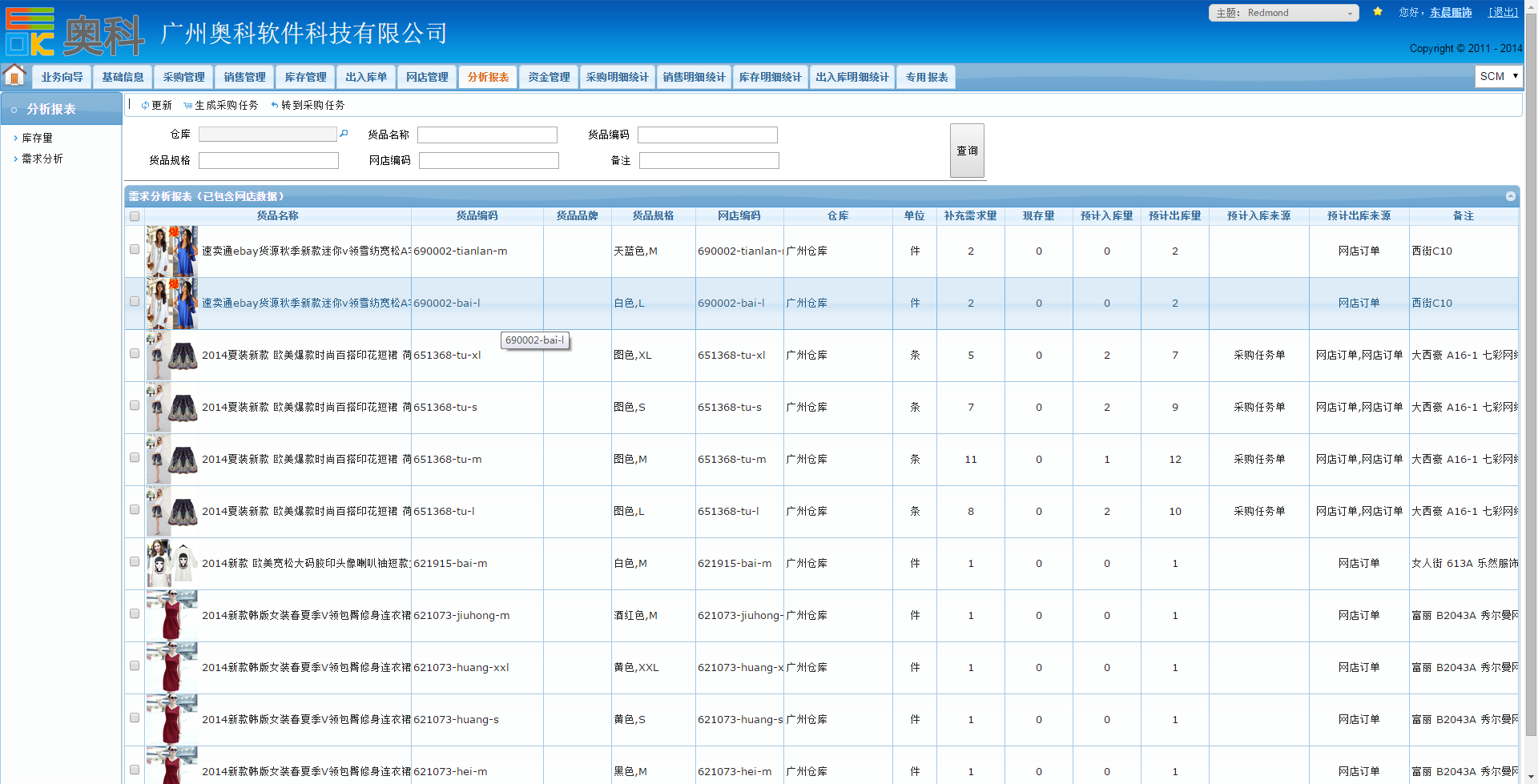Focus the 货品名称 input field

487,135
